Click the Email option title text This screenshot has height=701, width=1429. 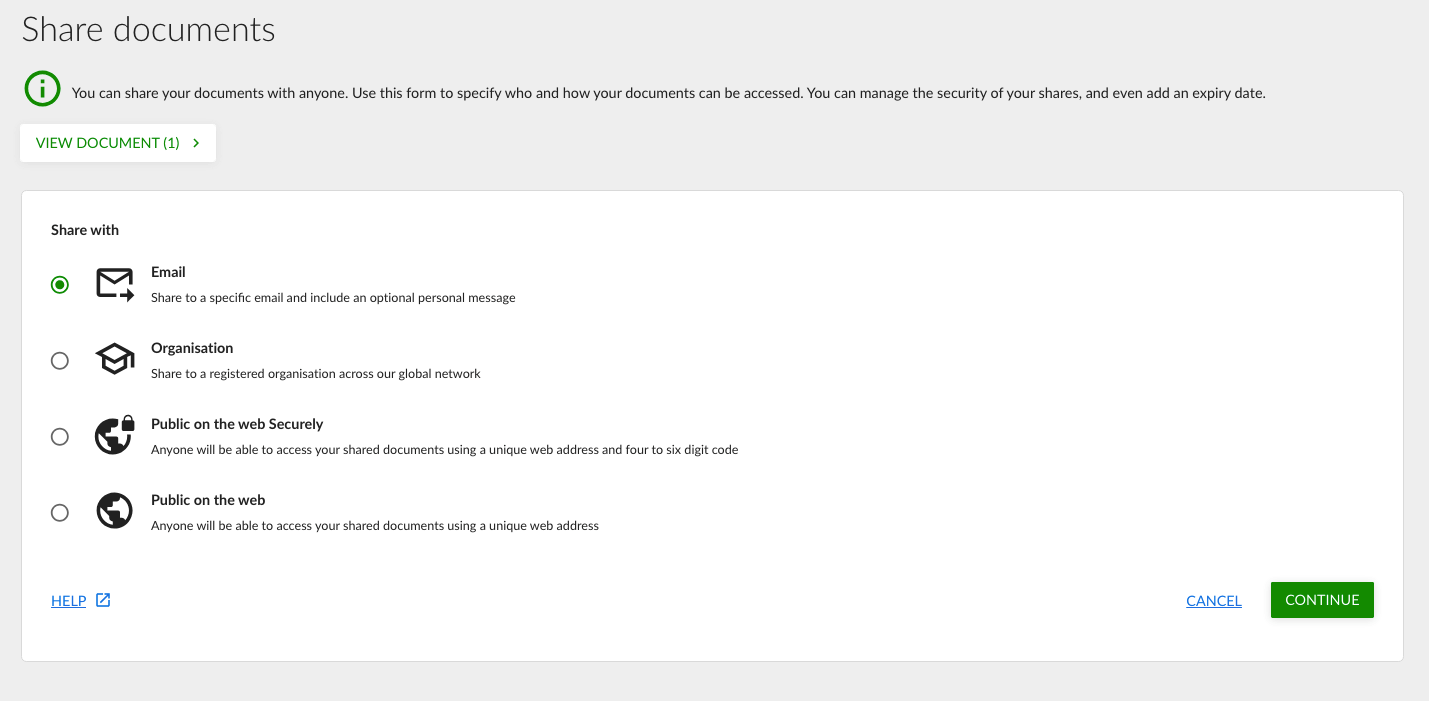pos(168,272)
